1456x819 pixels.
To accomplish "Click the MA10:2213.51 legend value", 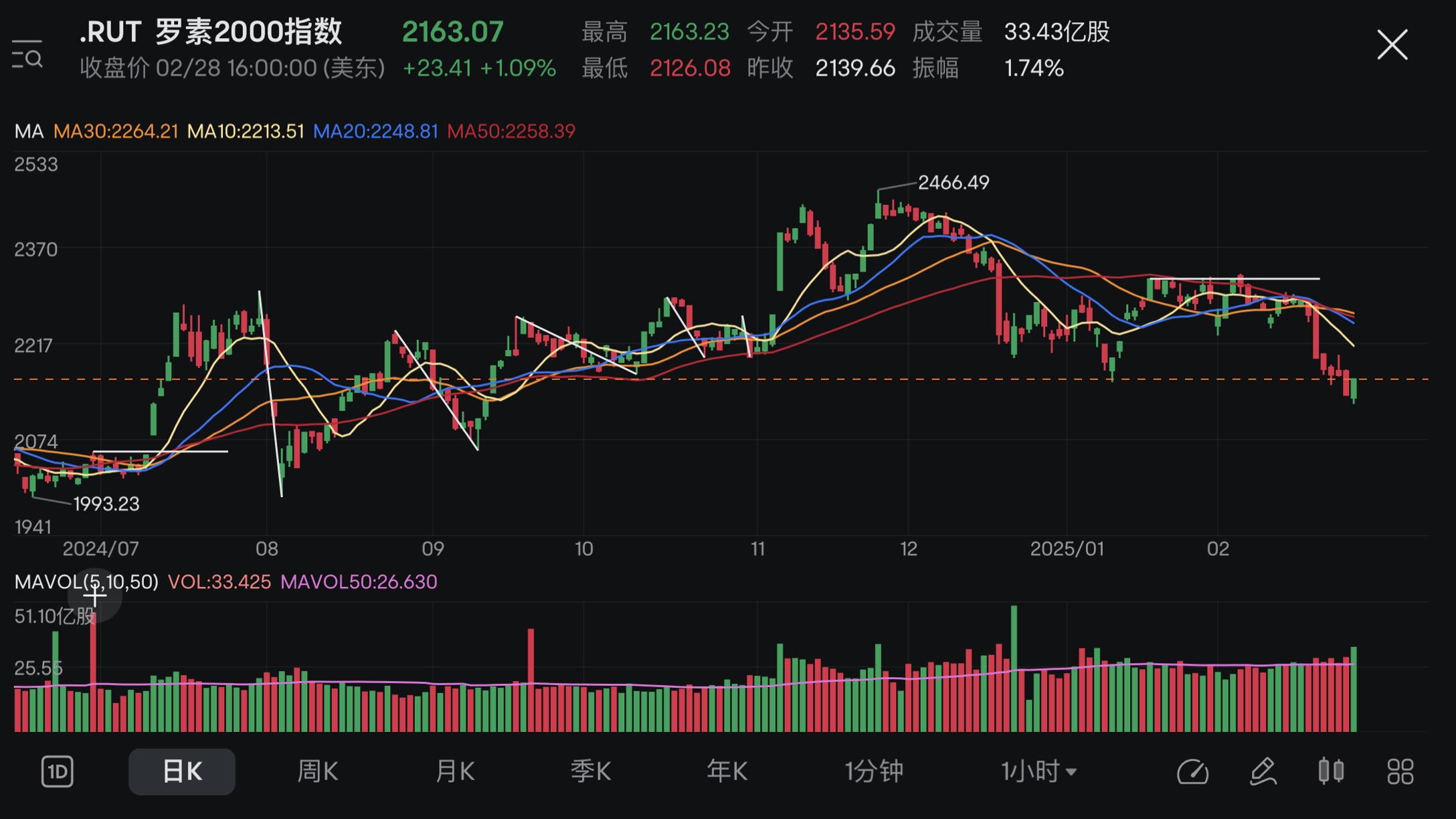I will [246, 131].
